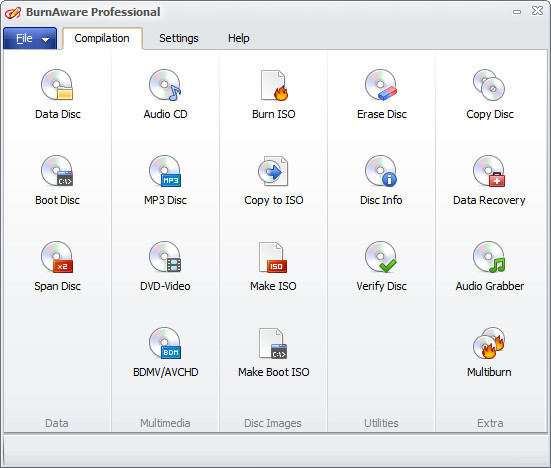Choose the DVD-Video icon
This screenshot has width=551, height=468.
(x=165, y=266)
